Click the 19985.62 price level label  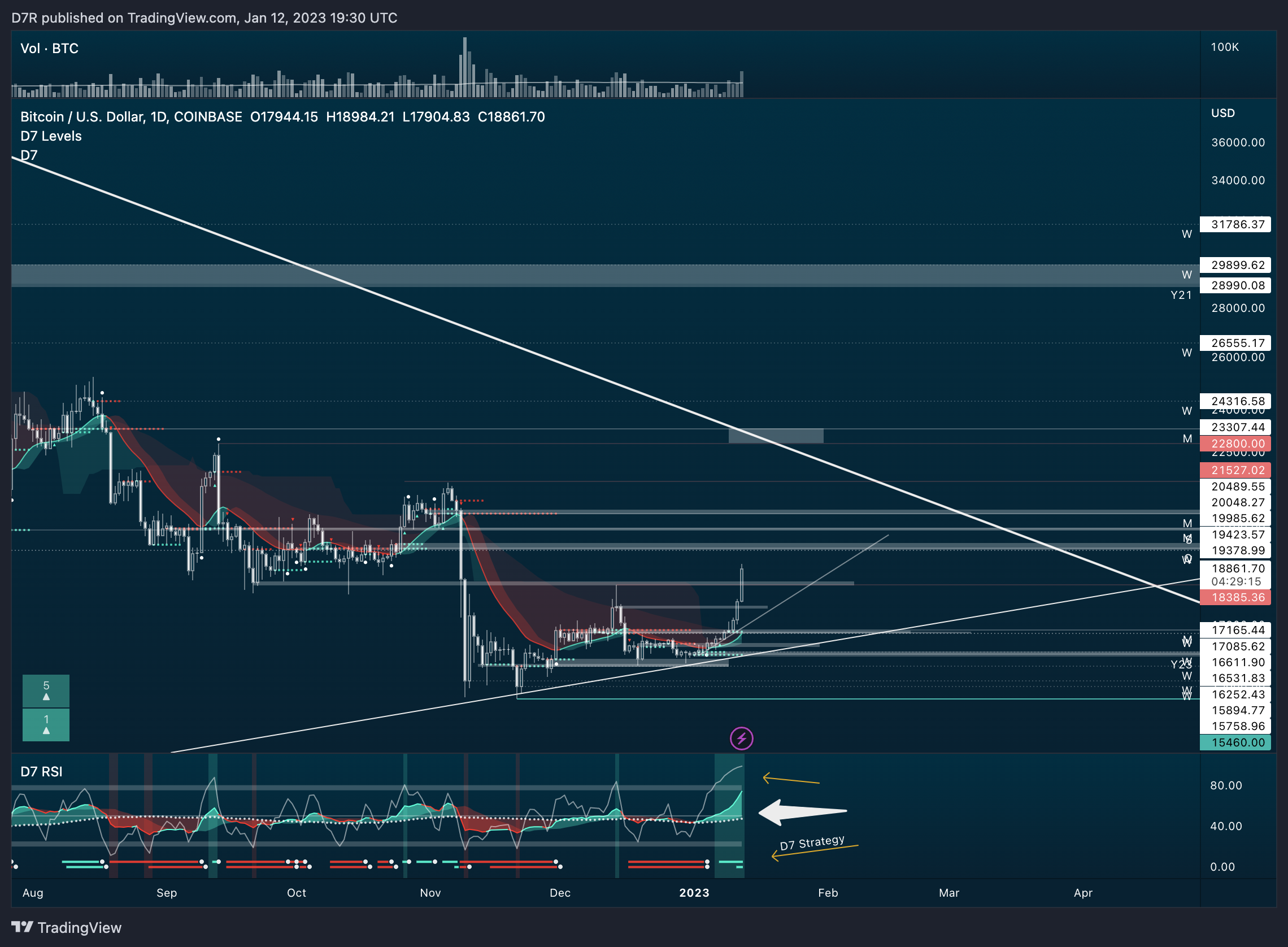[x=1235, y=518]
